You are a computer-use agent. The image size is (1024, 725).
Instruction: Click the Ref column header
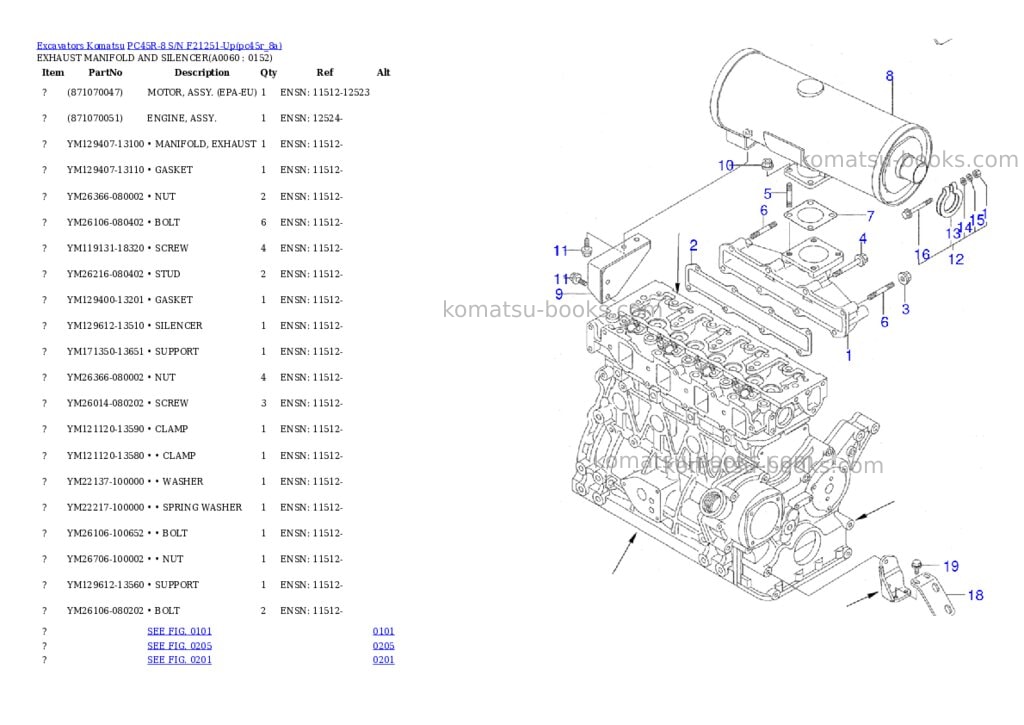[325, 72]
